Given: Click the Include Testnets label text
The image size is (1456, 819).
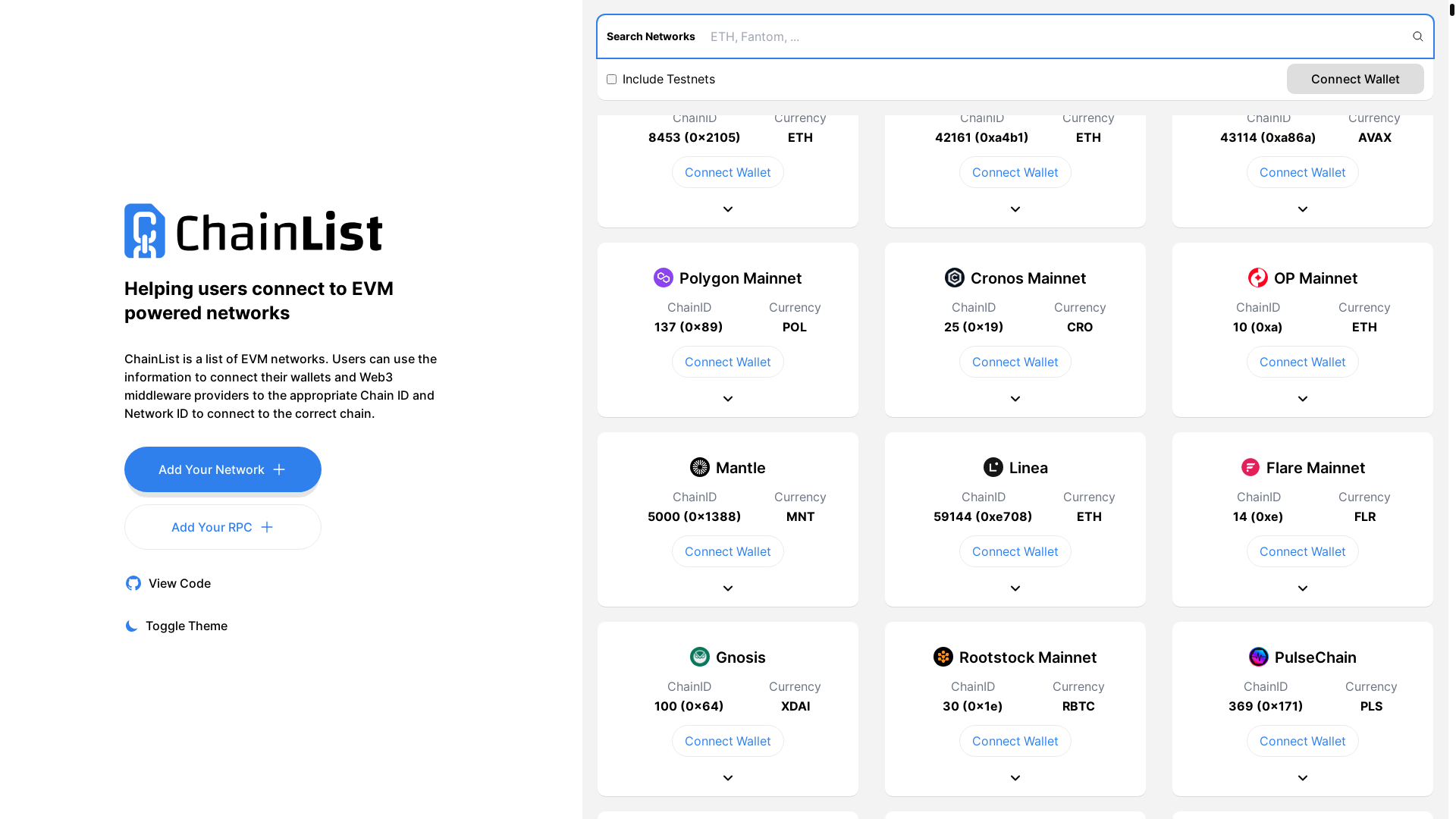Looking at the screenshot, I should coord(669,79).
